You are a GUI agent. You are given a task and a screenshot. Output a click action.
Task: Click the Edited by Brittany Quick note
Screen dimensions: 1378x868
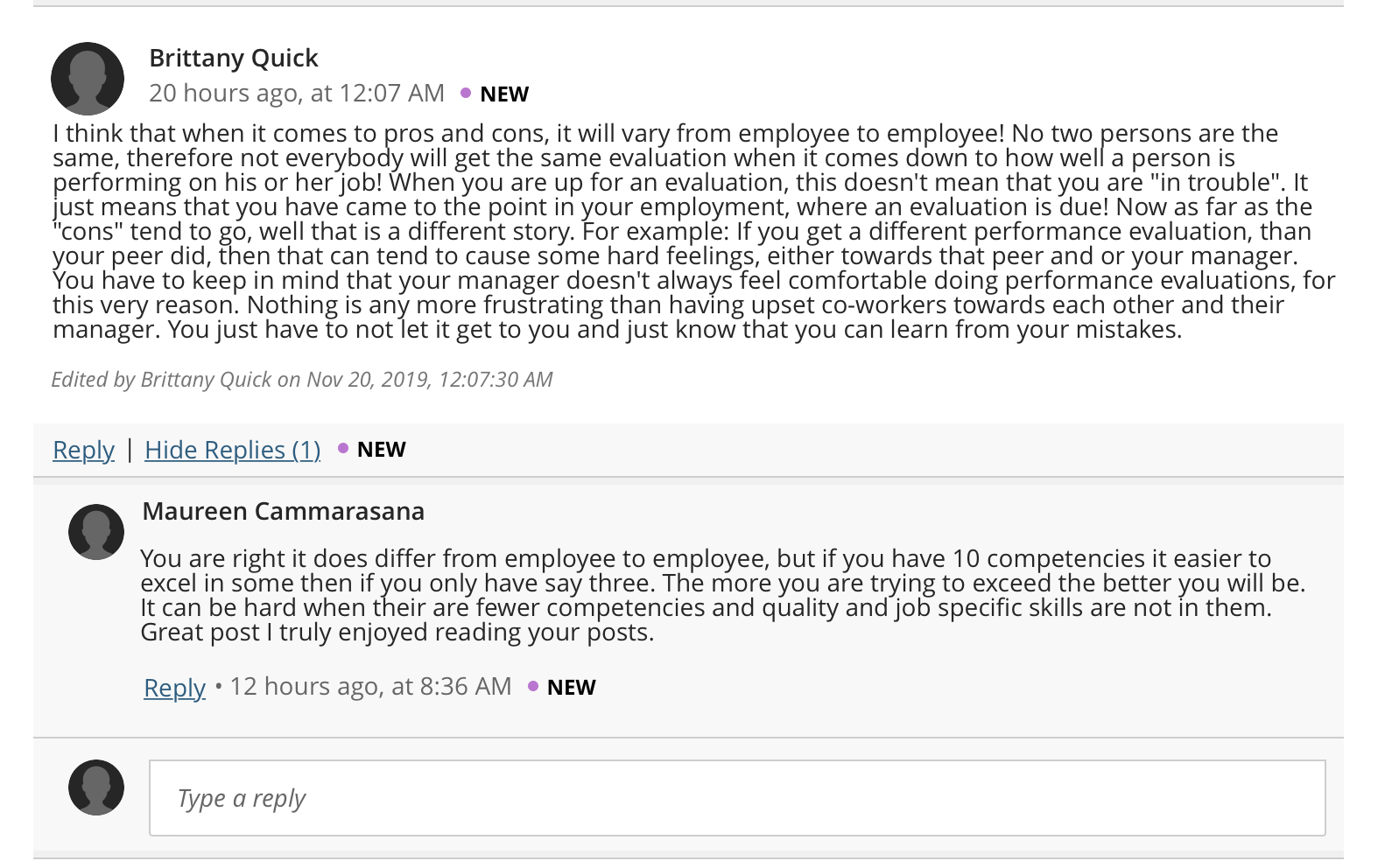[302, 380]
